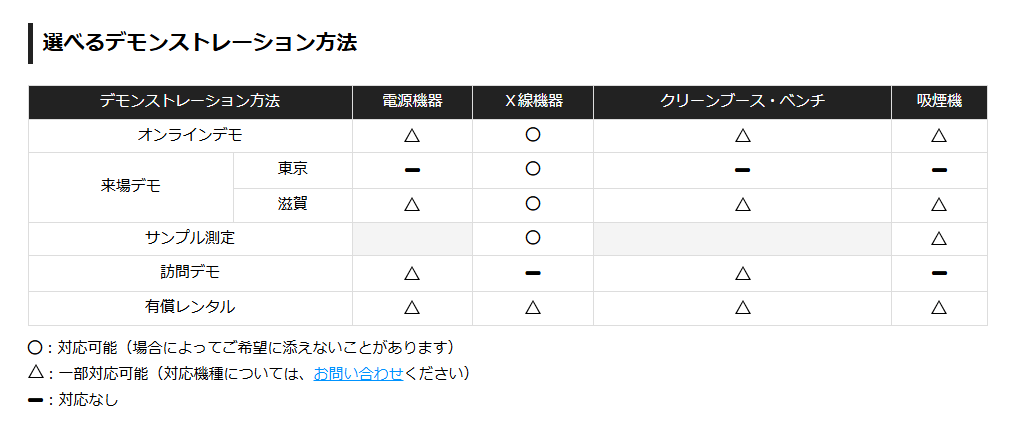Click triangle for クリーンブース・ベンチ 有償レンタル

pyautogui.click(x=743, y=307)
